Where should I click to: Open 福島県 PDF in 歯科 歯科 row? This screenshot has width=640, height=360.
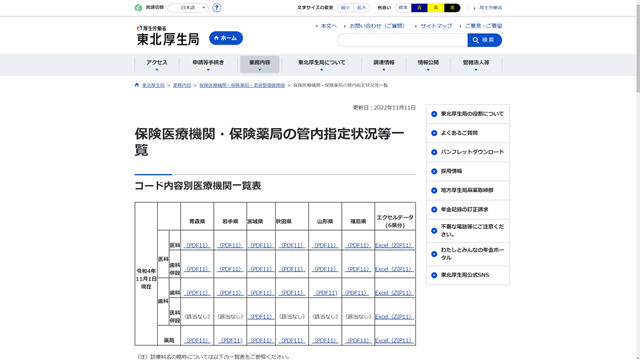click(x=356, y=293)
